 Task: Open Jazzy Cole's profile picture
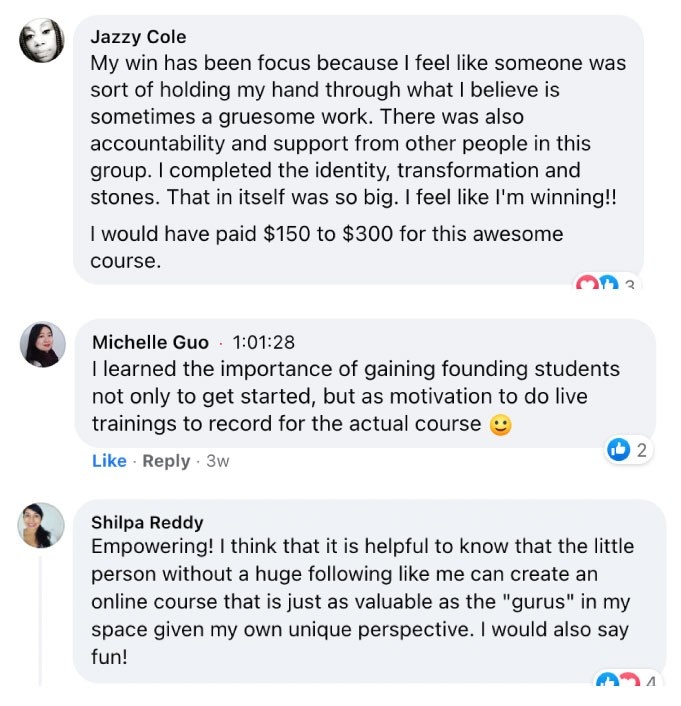(x=42, y=41)
